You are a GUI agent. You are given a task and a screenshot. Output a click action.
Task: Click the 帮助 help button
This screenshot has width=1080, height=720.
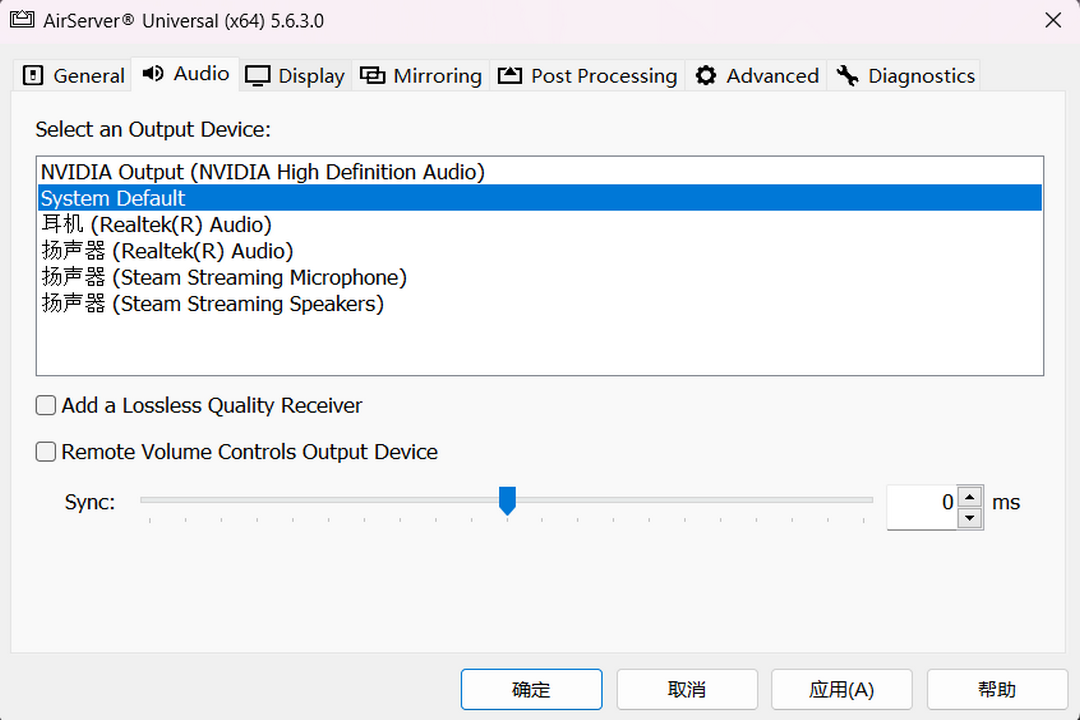tap(996, 689)
